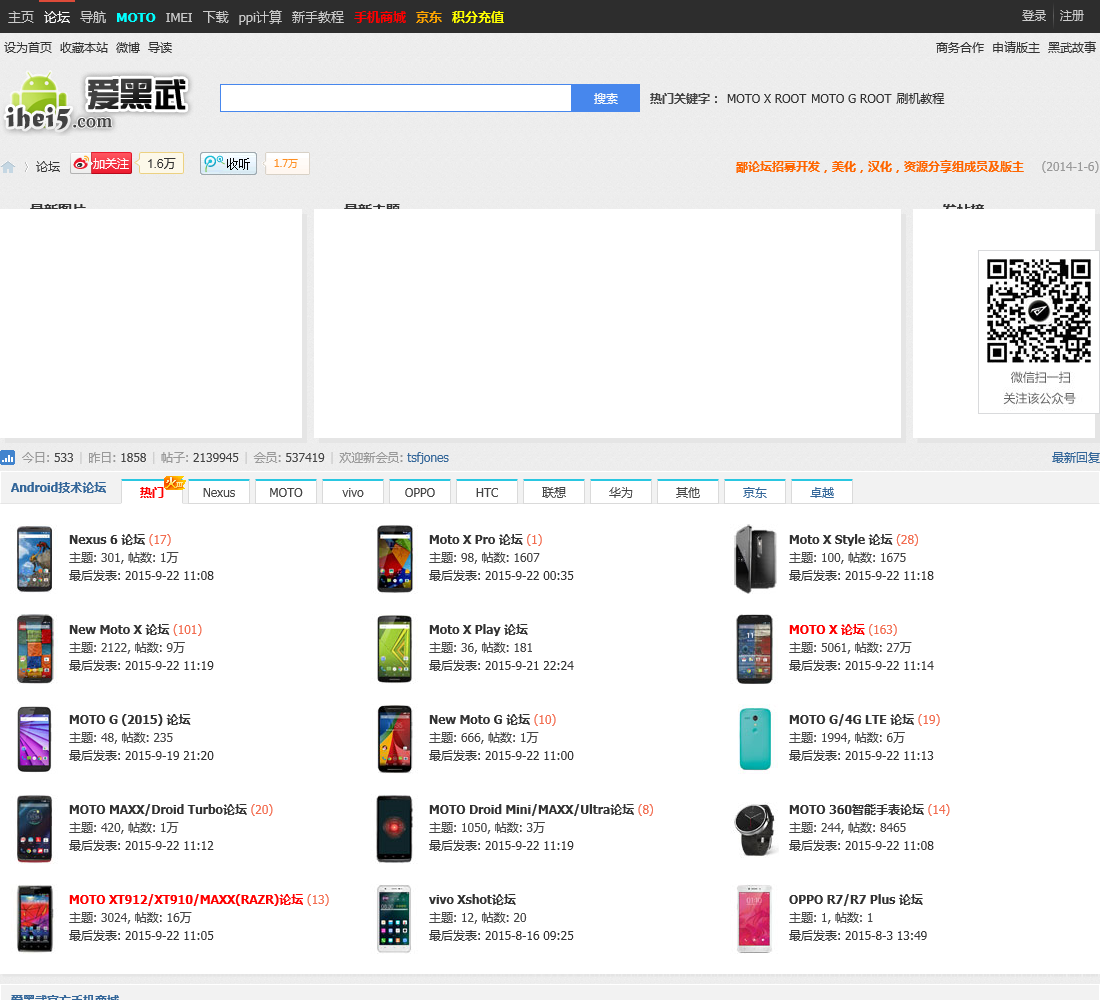1100x1000 pixels.
Task: Open the teal MOTO G/4G LTE image
Action: (x=755, y=739)
